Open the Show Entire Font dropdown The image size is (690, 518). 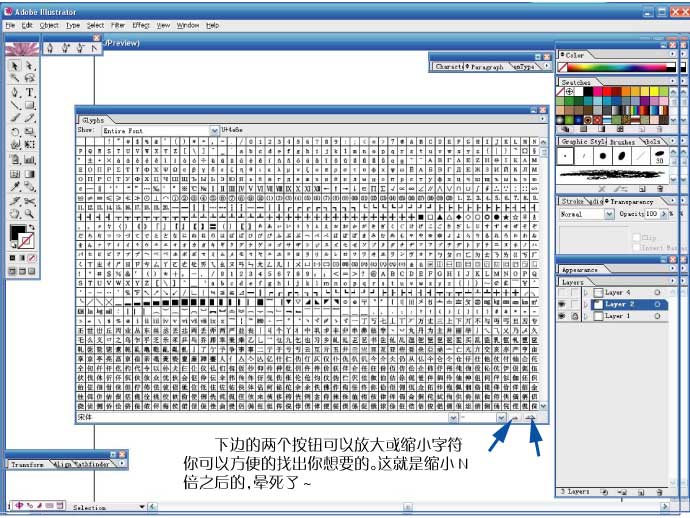click(x=214, y=131)
